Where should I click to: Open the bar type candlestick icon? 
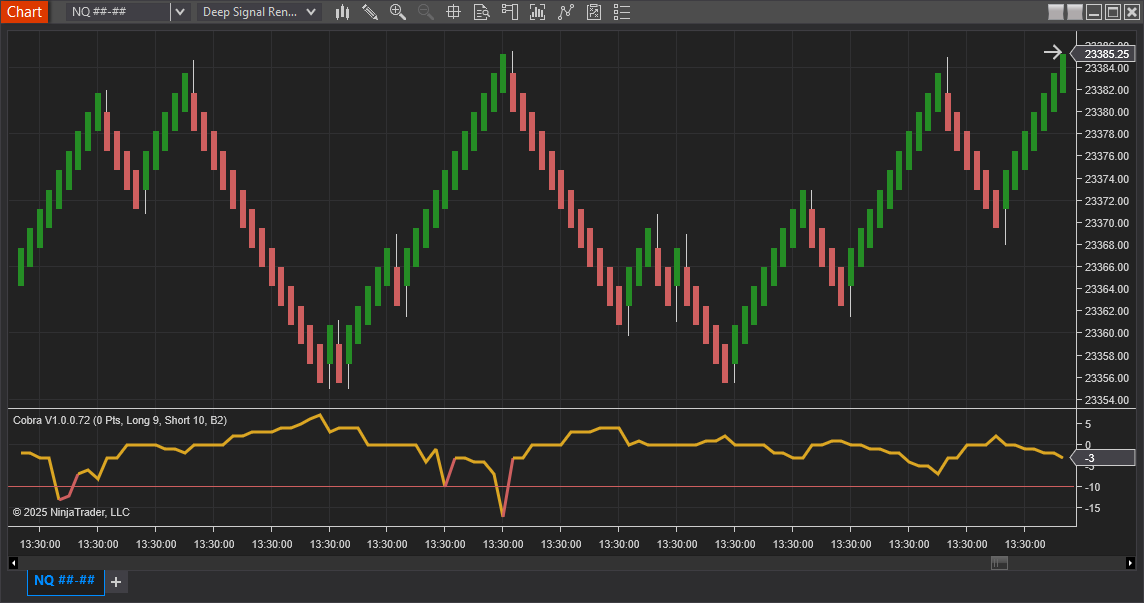pyautogui.click(x=343, y=12)
